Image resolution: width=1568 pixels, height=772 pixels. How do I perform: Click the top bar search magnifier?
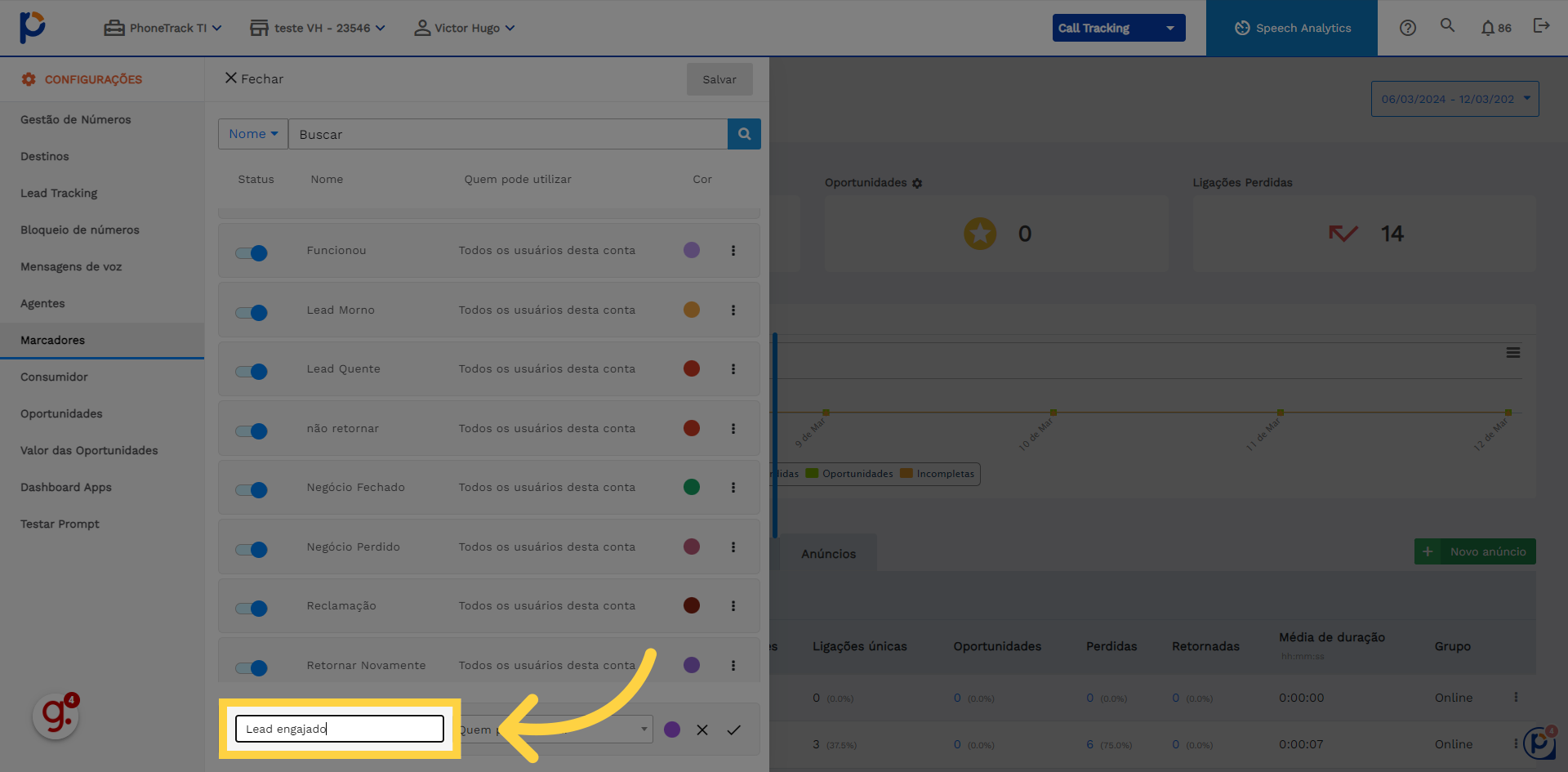click(x=1447, y=25)
